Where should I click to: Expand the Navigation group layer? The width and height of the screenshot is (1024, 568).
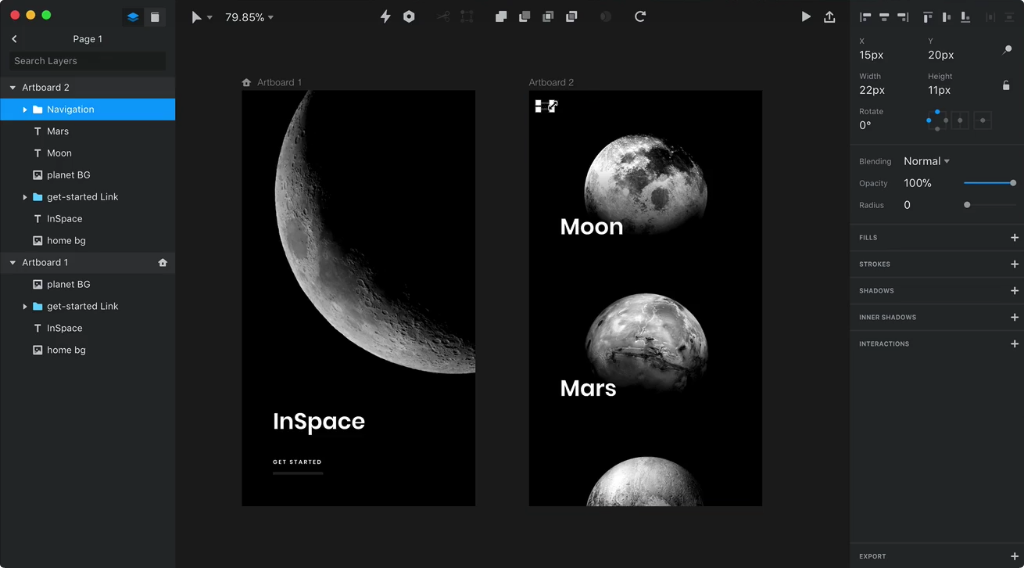25,110
